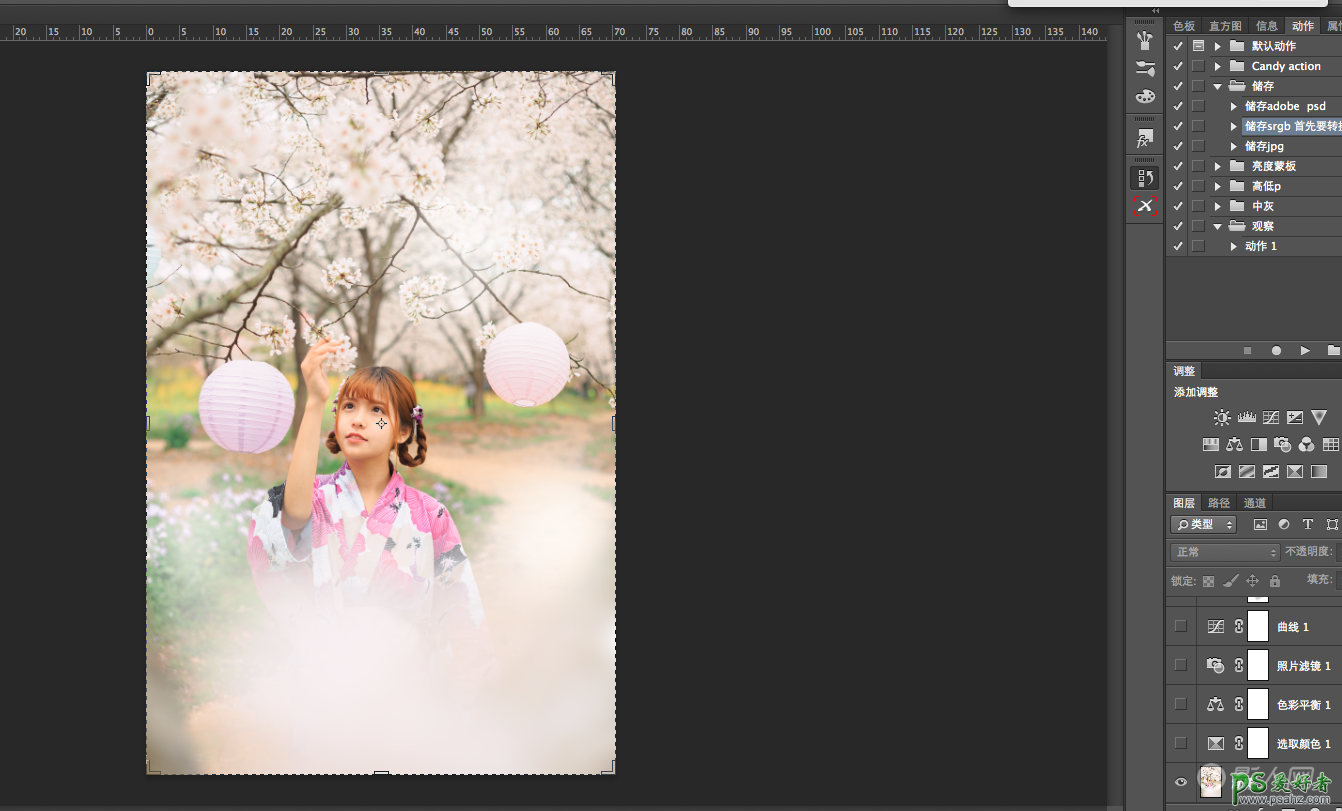Click the lock all layer icon
Screen dimensions: 1342x811
(1275, 581)
